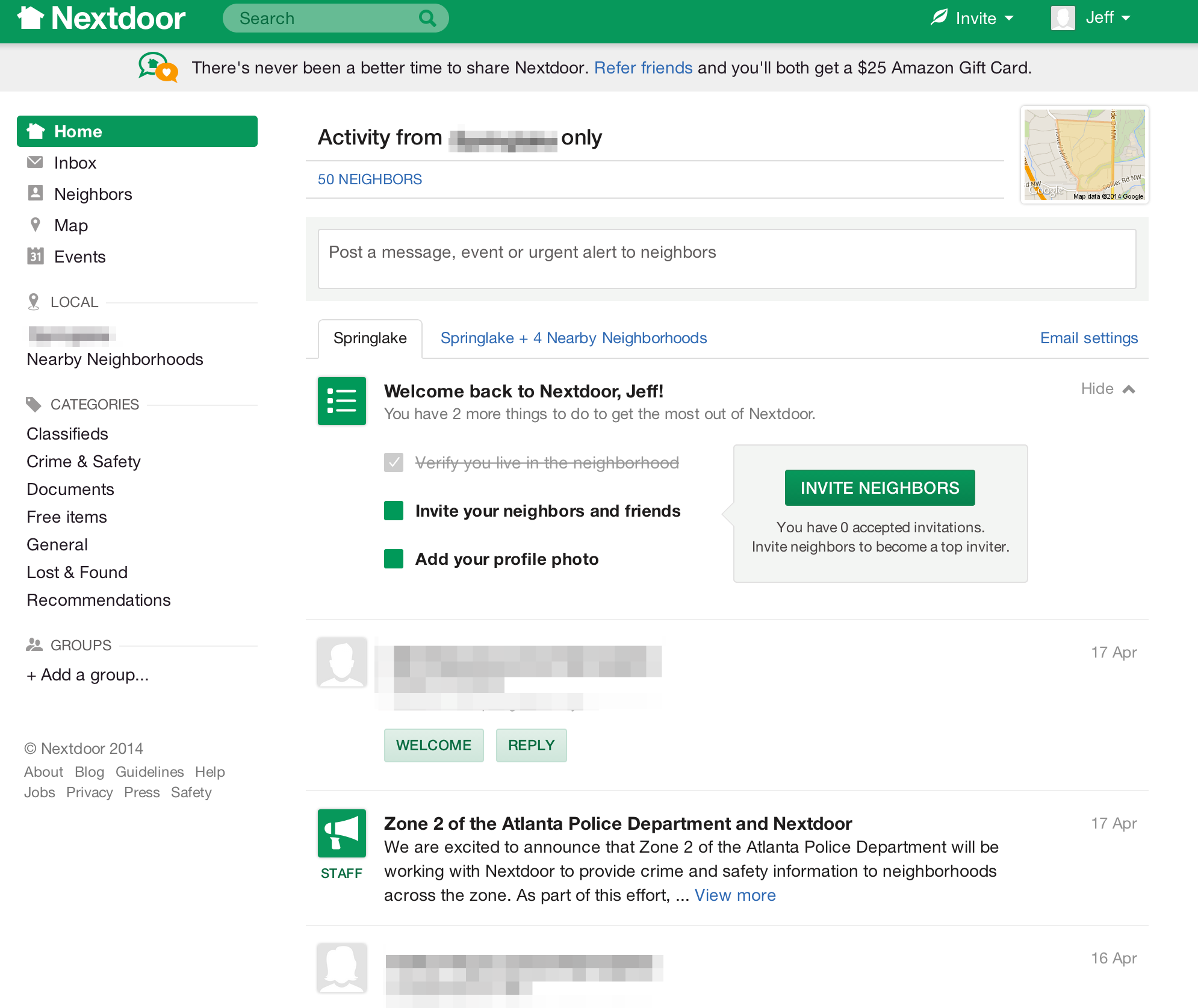This screenshot has height=1008, width=1198.
Task: Open Map in the sidebar
Action: tap(71, 225)
